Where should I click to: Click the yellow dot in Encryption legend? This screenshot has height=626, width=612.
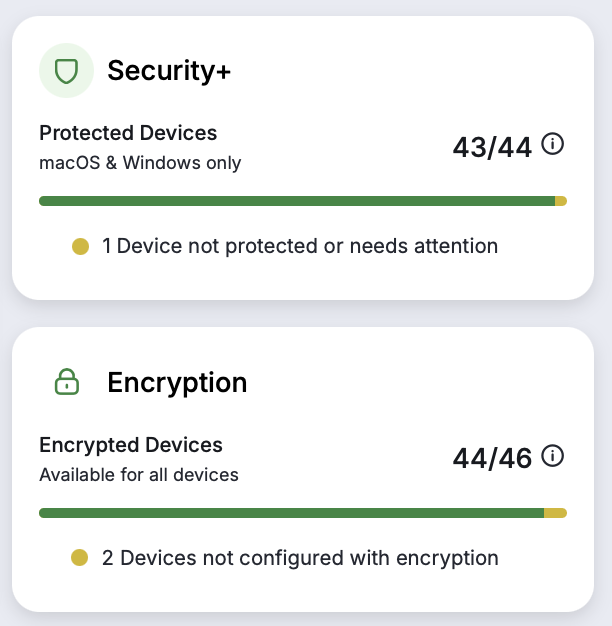point(80,558)
